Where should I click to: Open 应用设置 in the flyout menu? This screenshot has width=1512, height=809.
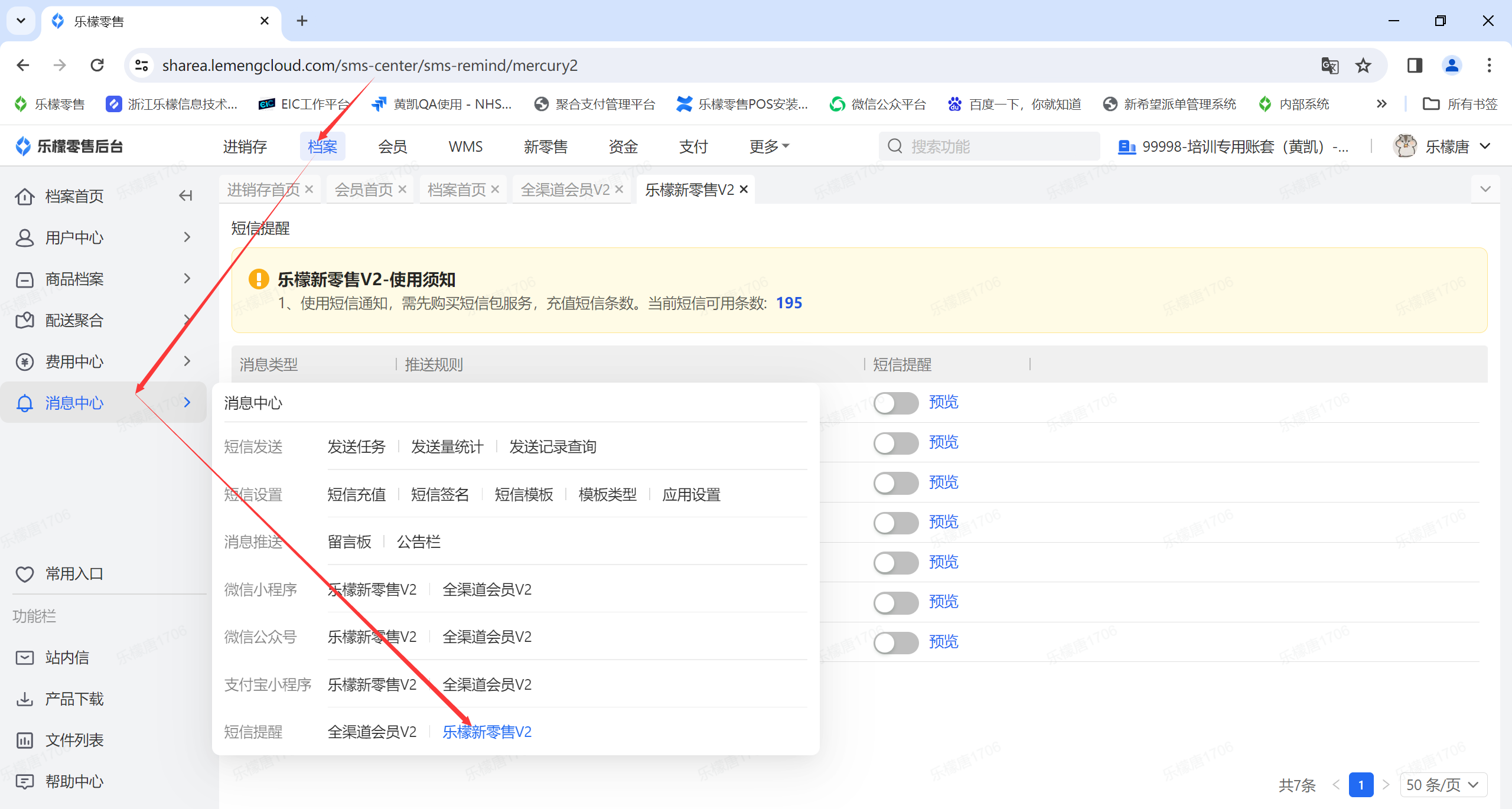692,494
